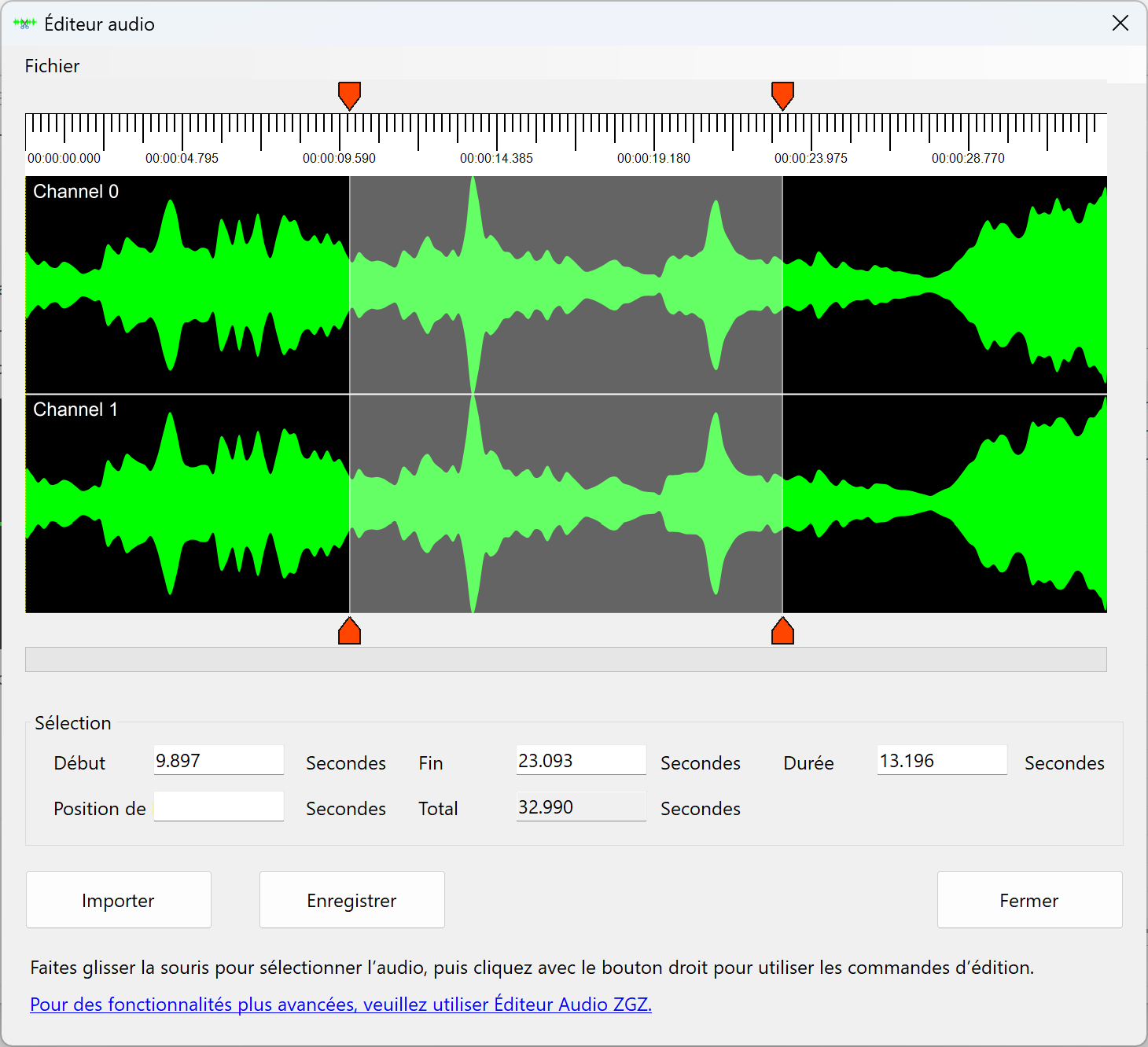The height and width of the screenshot is (1047, 1148).
Task: Click the Fermer button
Action: coord(1030,900)
